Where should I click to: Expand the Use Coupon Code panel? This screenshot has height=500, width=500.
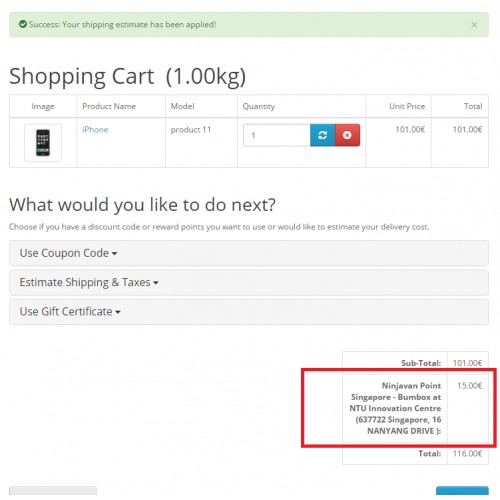point(249,253)
